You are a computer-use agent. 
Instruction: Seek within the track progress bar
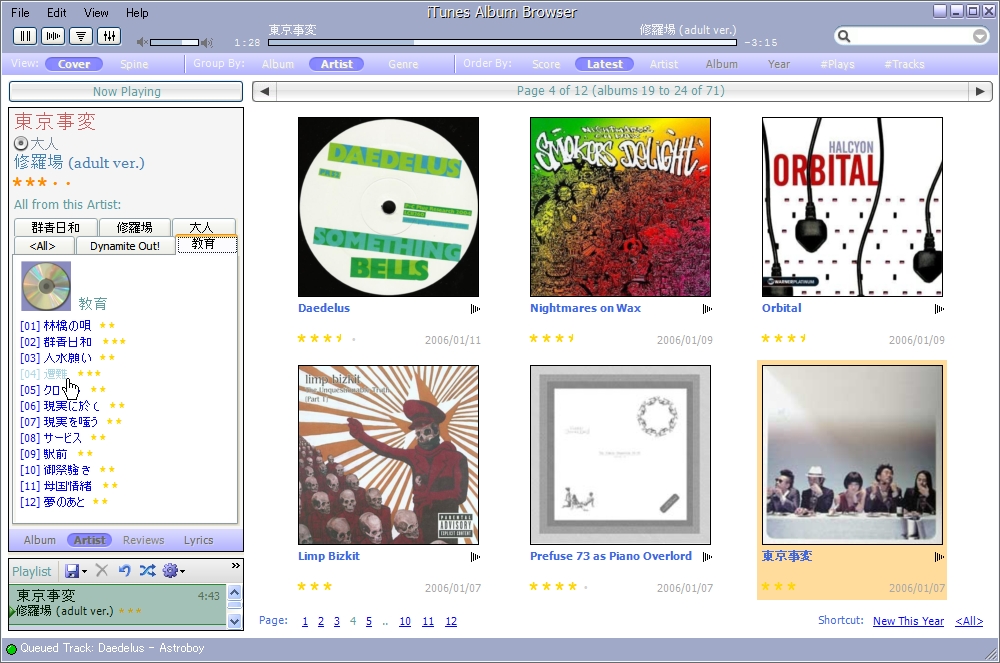coord(503,43)
